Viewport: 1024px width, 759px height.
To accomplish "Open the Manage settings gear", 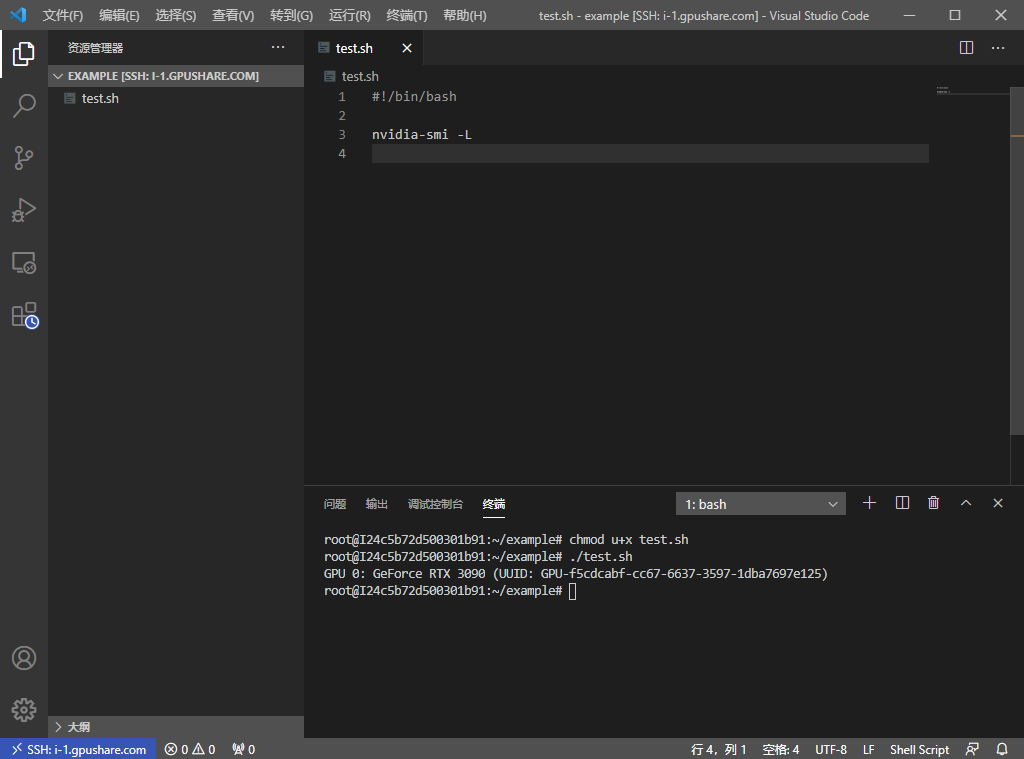I will pyautogui.click(x=24, y=709).
